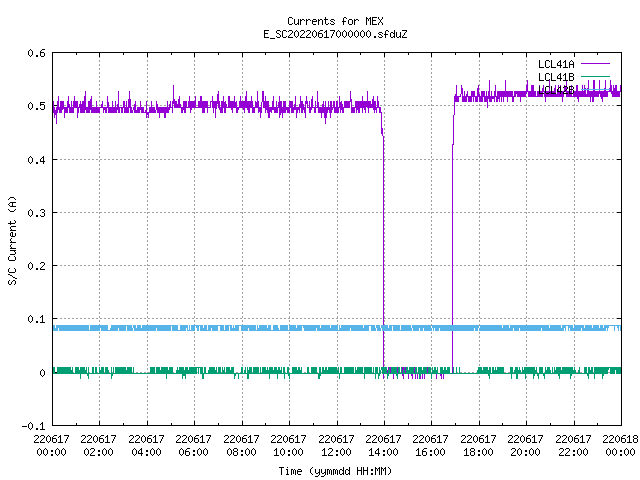Click the x-axis tick label 220617 16:00
Viewport: 640px width, 480px height.
pyautogui.click(x=431, y=446)
